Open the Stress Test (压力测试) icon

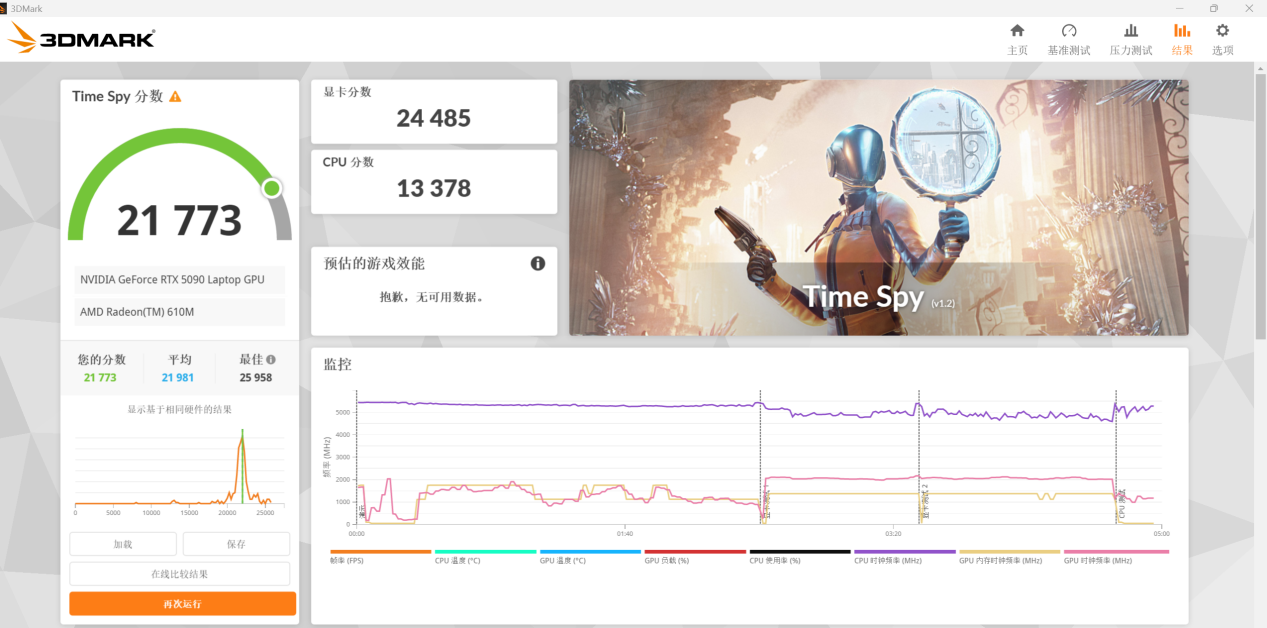click(1130, 31)
